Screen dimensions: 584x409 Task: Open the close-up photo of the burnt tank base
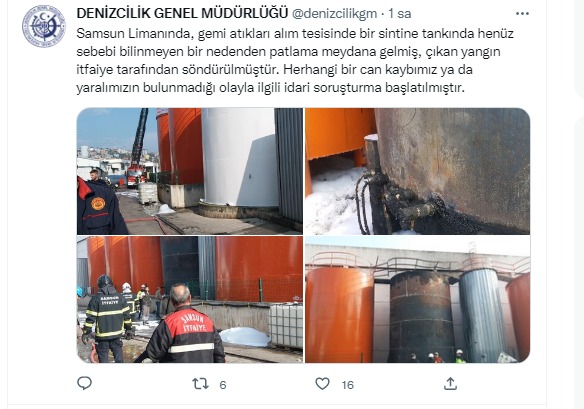click(418, 171)
